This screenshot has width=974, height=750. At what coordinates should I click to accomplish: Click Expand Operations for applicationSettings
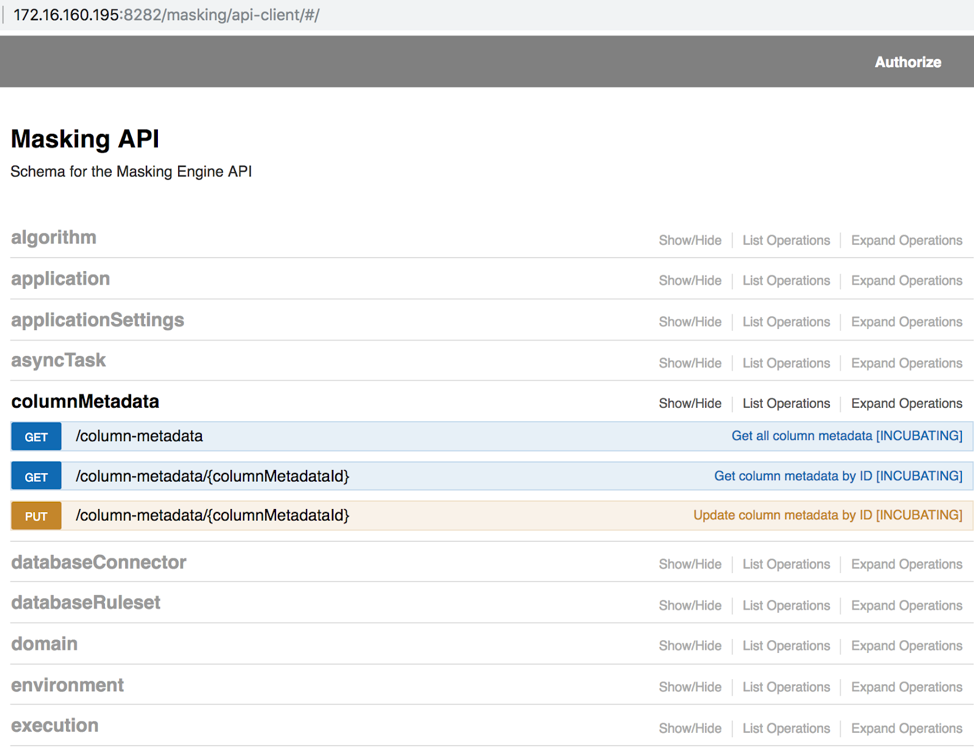906,321
